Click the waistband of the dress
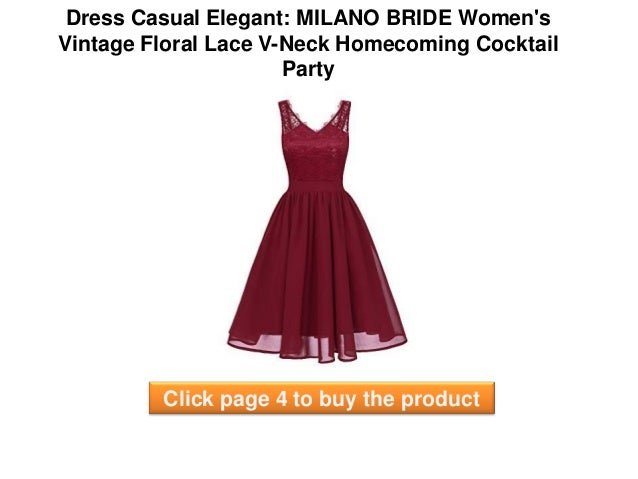This screenshot has height=479, width=638. 316,186
